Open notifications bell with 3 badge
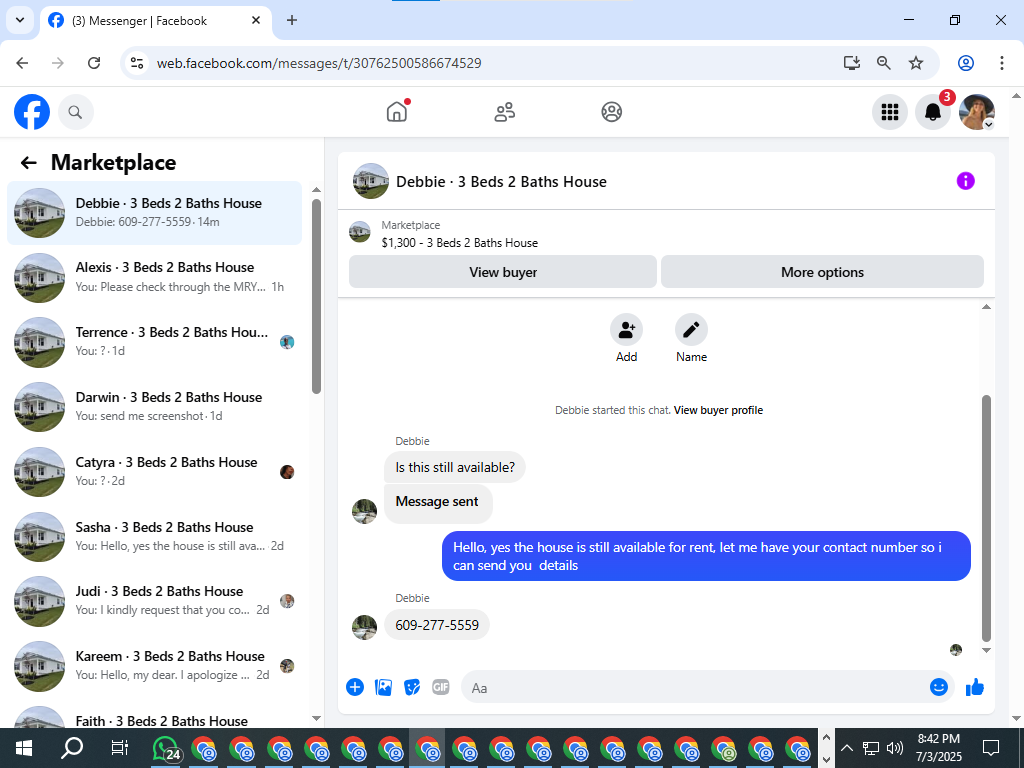The width and height of the screenshot is (1024, 768). (x=933, y=112)
